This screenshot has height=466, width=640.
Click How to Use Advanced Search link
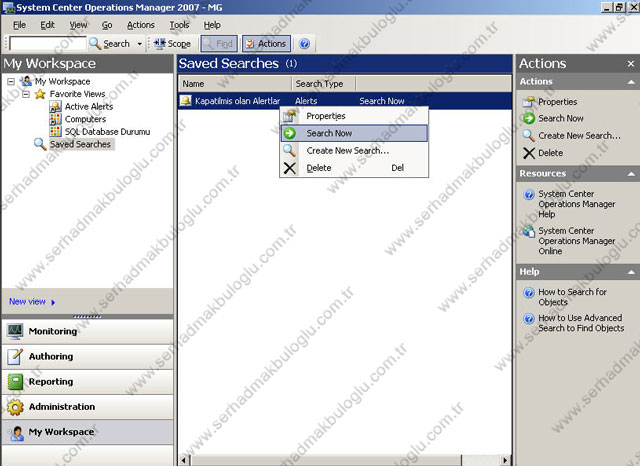[581, 323]
